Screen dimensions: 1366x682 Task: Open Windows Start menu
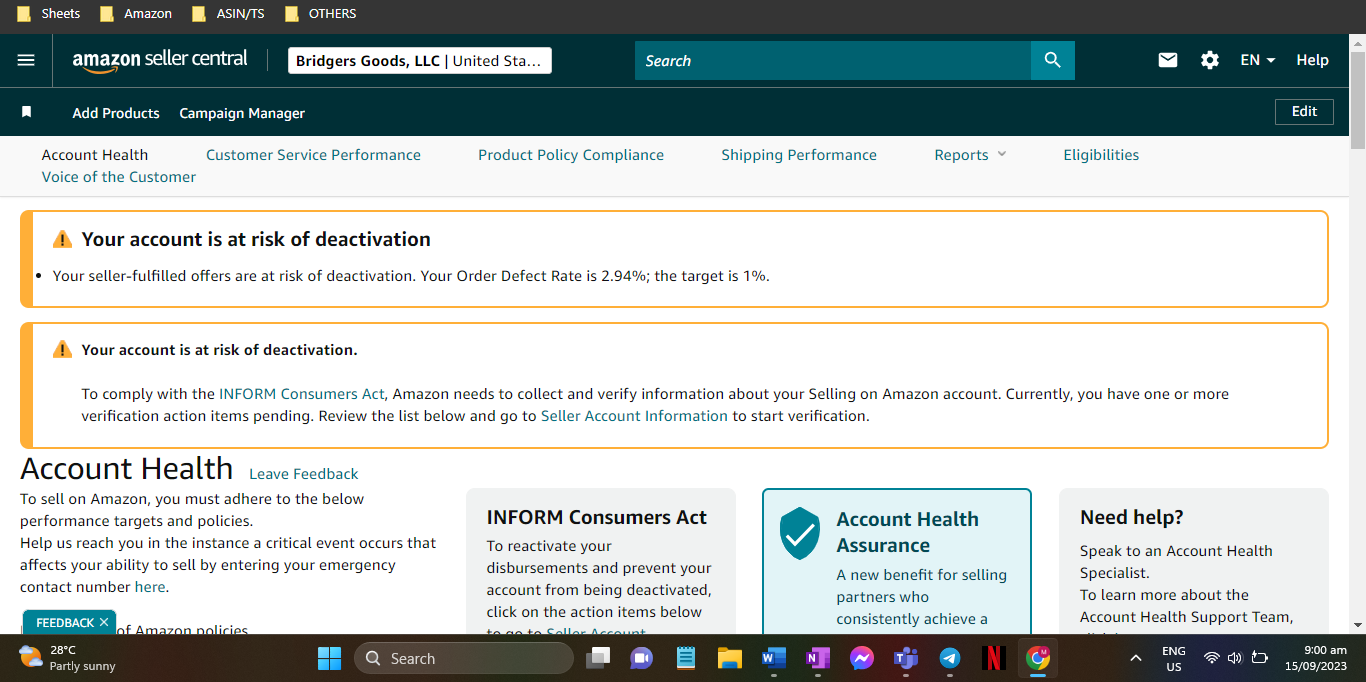point(329,658)
